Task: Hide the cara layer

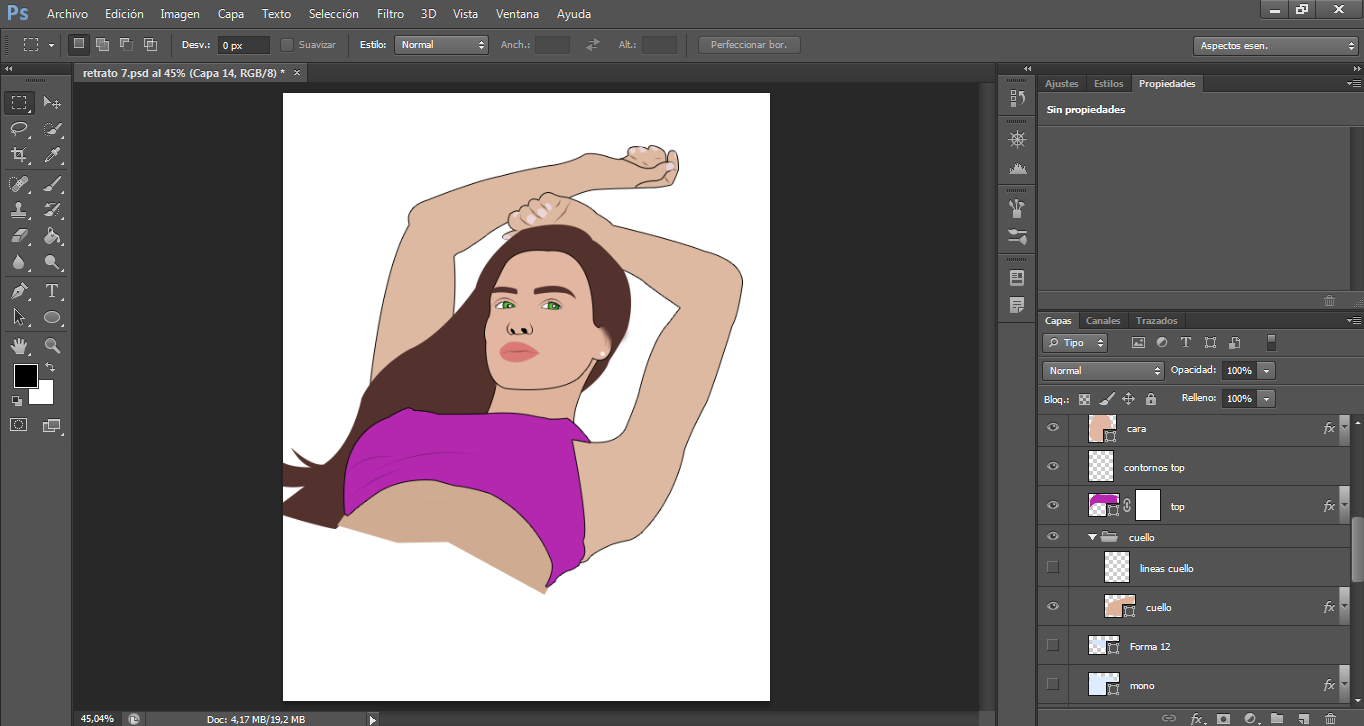Action: coord(1052,428)
